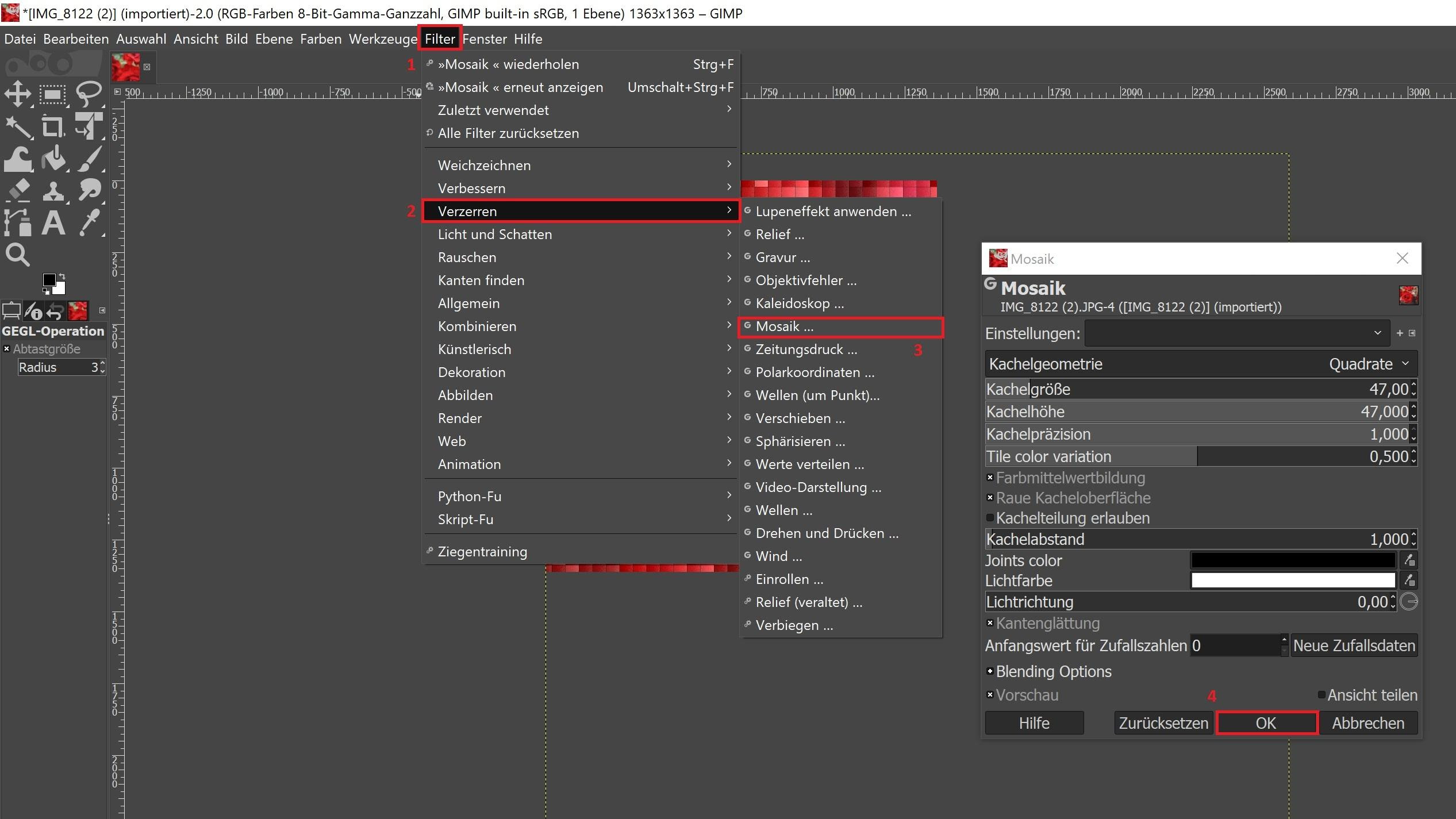This screenshot has height=819, width=1456.
Task: Select the Color Picker eyedropper tool
Action: [90, 222]
